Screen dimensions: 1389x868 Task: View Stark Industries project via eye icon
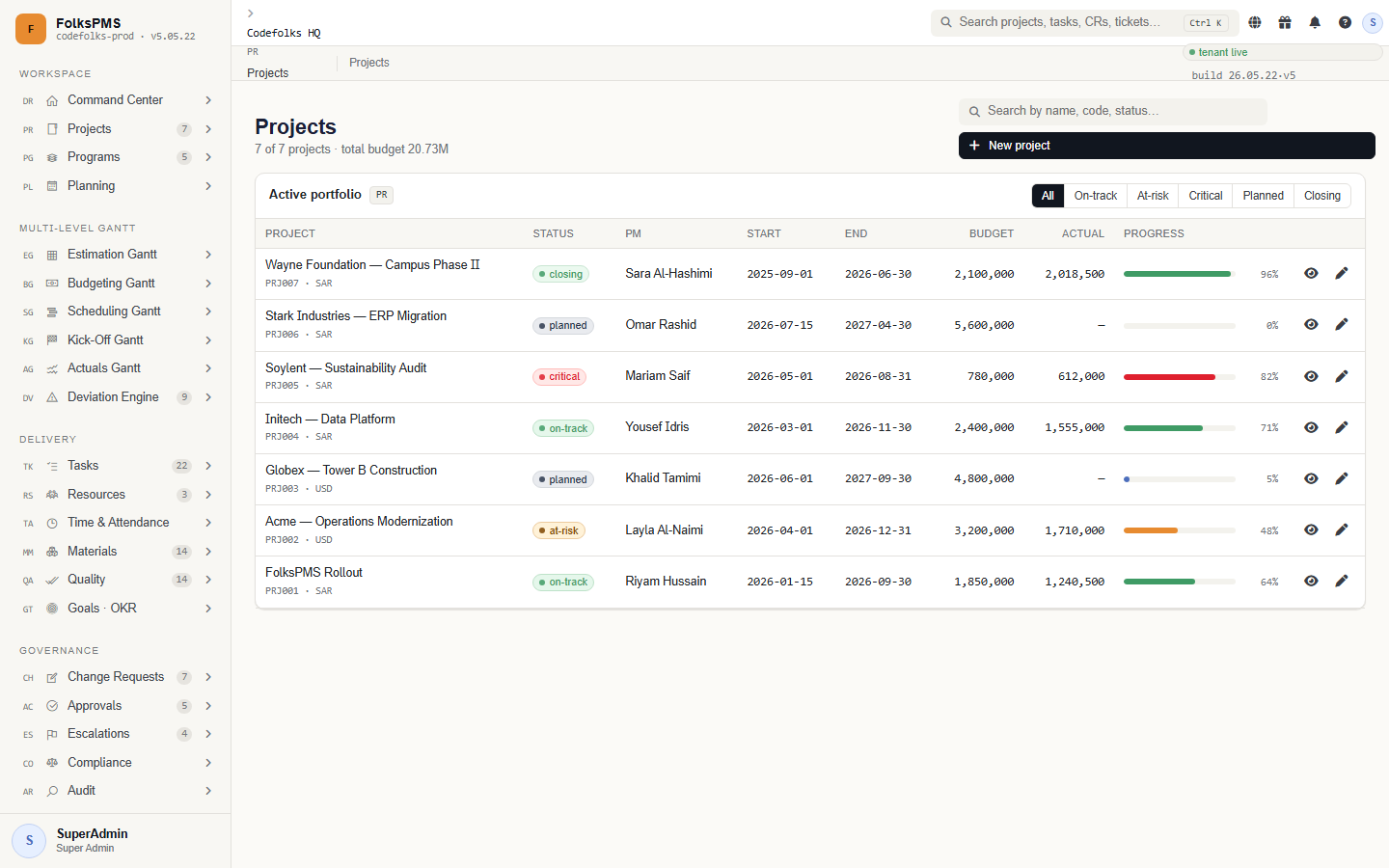point(1311,324)
